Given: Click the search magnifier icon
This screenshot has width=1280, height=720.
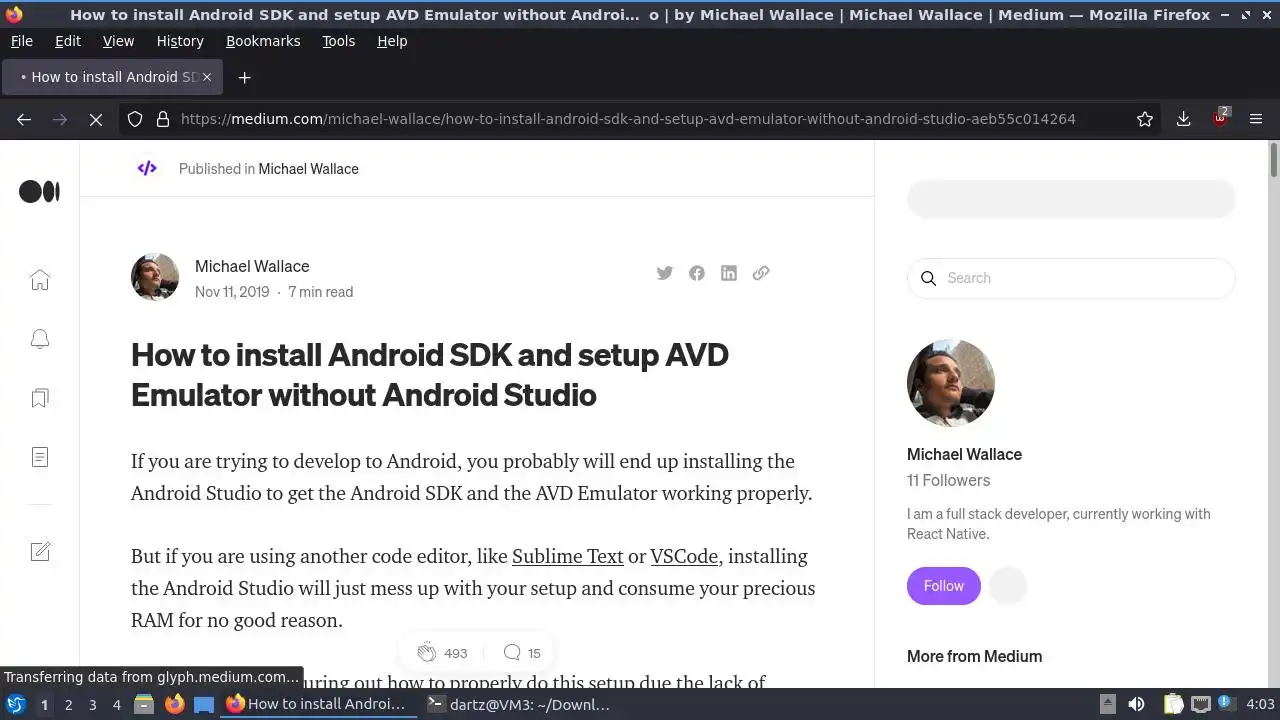Looking at the screenshot, I should coord(928,278).
